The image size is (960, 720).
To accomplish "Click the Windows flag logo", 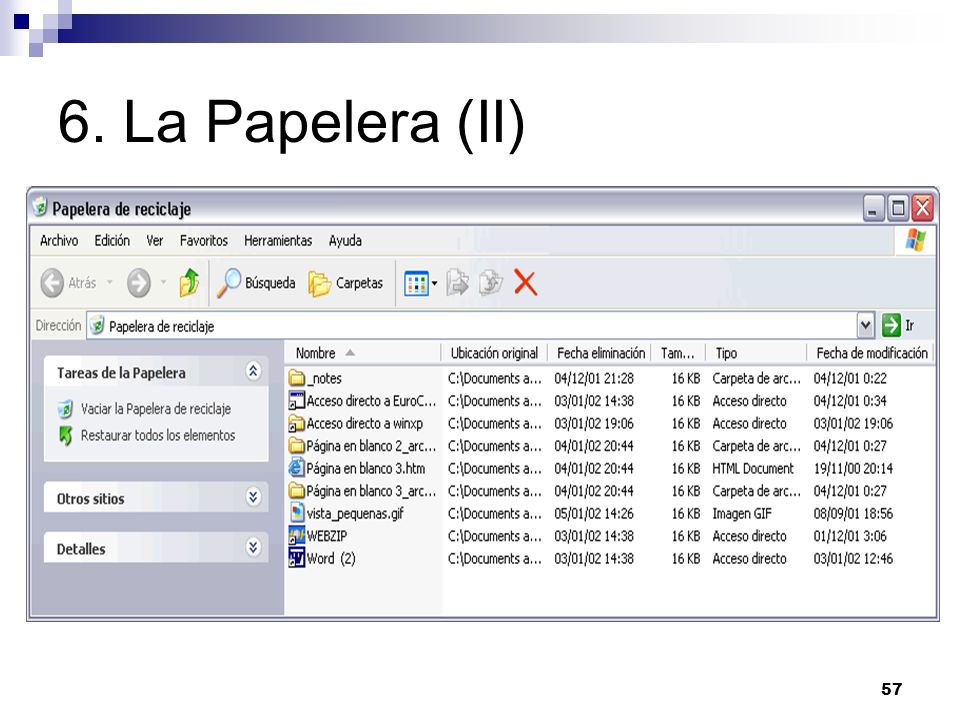I will (x=915, y=240).
